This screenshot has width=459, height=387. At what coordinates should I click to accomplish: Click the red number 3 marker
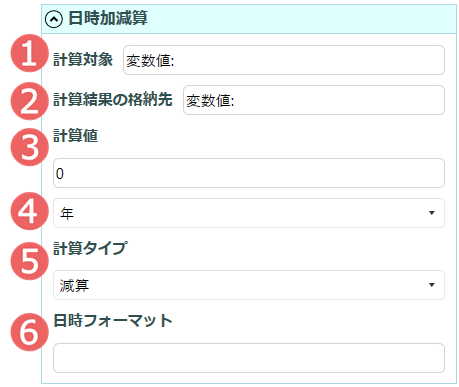coord(30,147)
